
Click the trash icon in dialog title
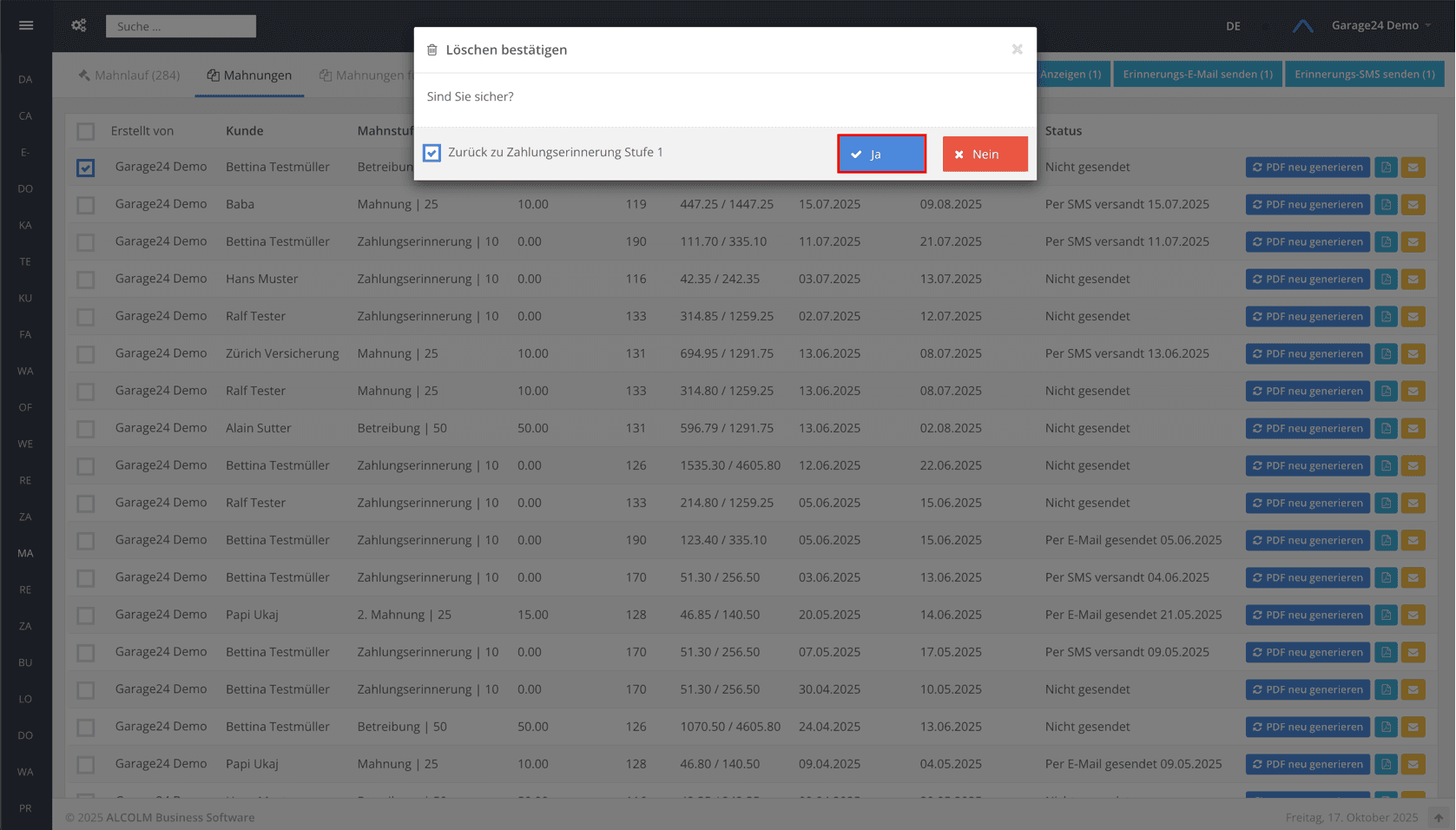pyautogui.click(x=432, y=50)
